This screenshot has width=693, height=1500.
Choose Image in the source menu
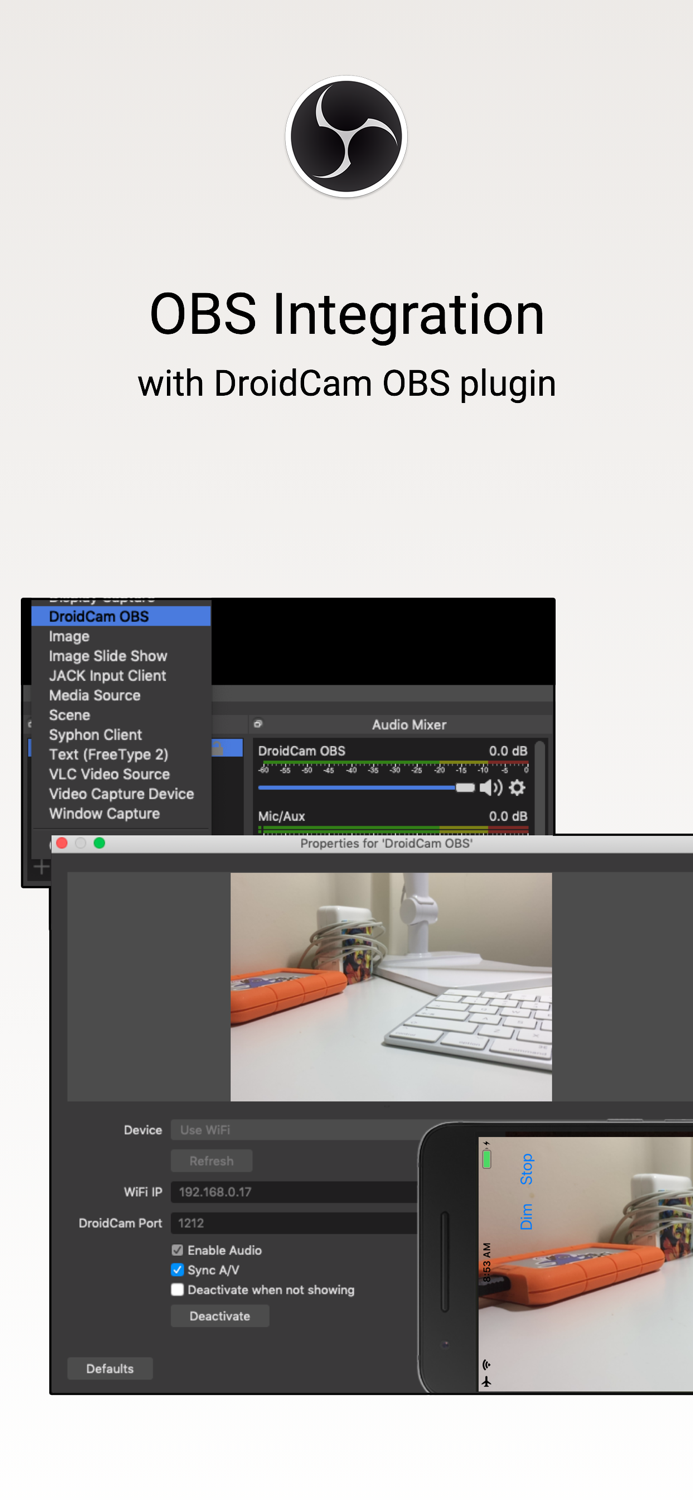point(121,636)
